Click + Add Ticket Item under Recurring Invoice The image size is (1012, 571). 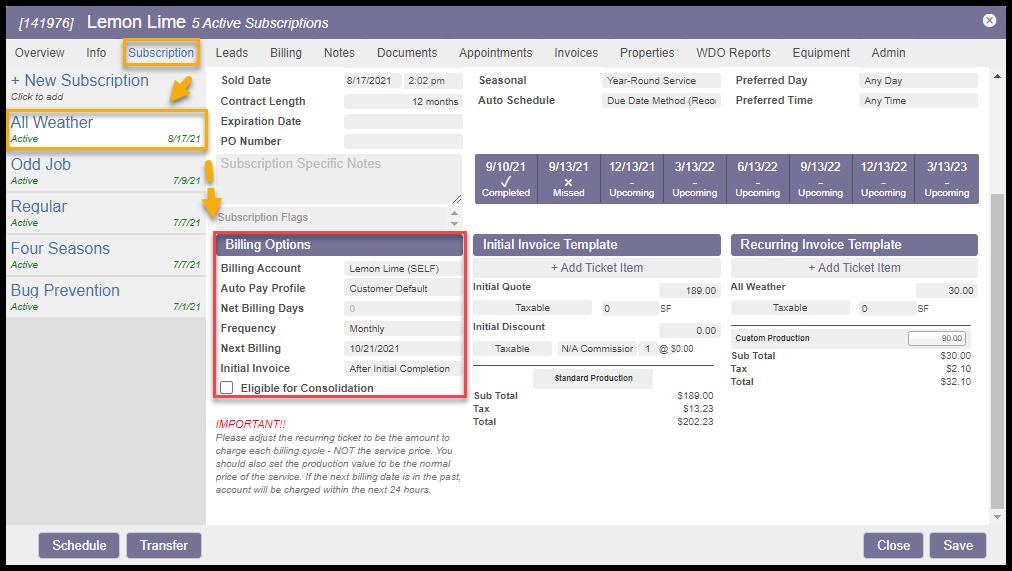click(854, 268)
